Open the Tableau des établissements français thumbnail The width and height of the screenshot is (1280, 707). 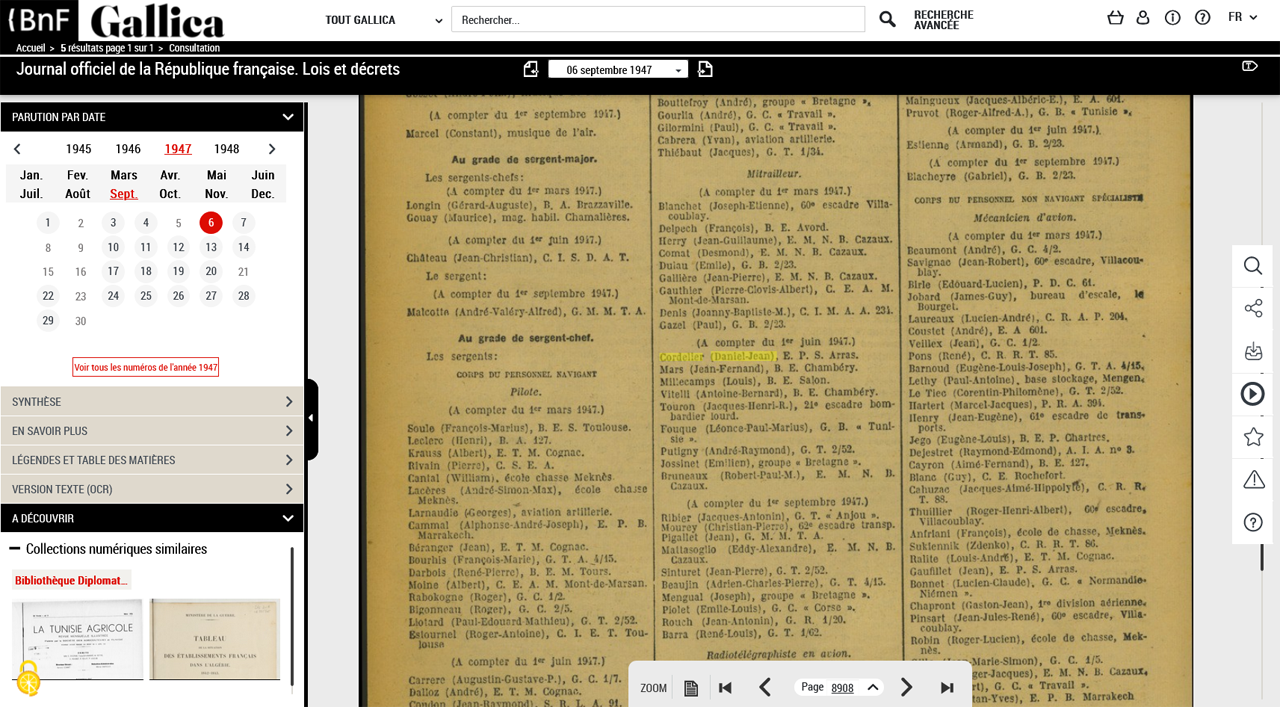pos(215,640)
